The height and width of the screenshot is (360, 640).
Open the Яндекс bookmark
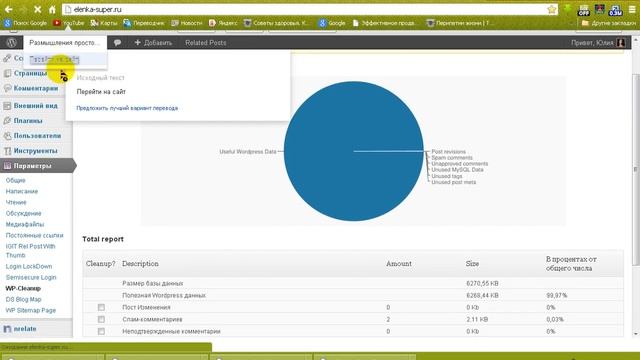click(223, 23)
